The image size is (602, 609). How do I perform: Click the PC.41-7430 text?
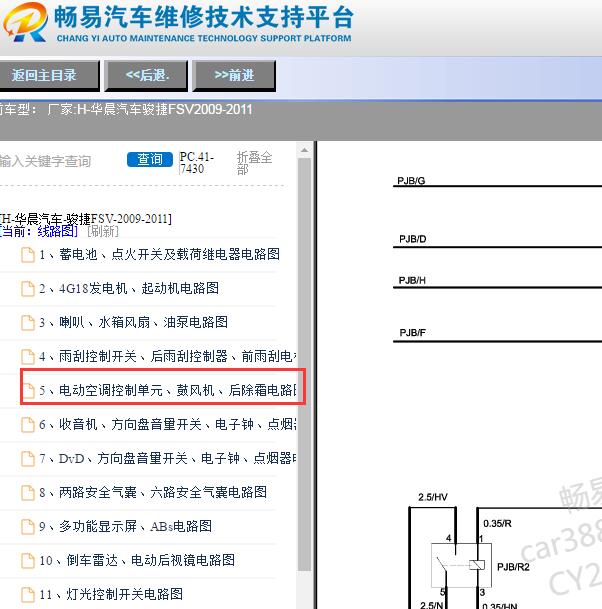tap(197, 163)
